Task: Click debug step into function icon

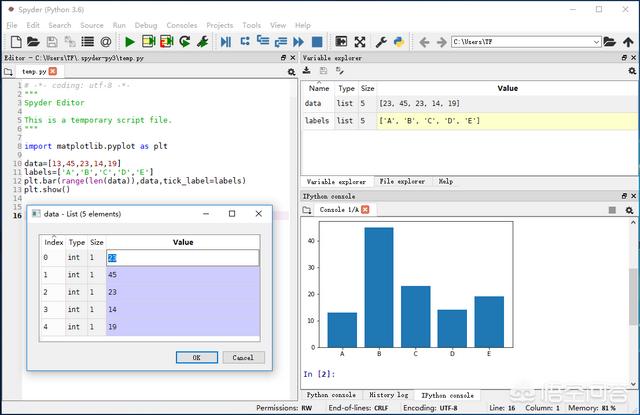Action: (x=263, y=41)
